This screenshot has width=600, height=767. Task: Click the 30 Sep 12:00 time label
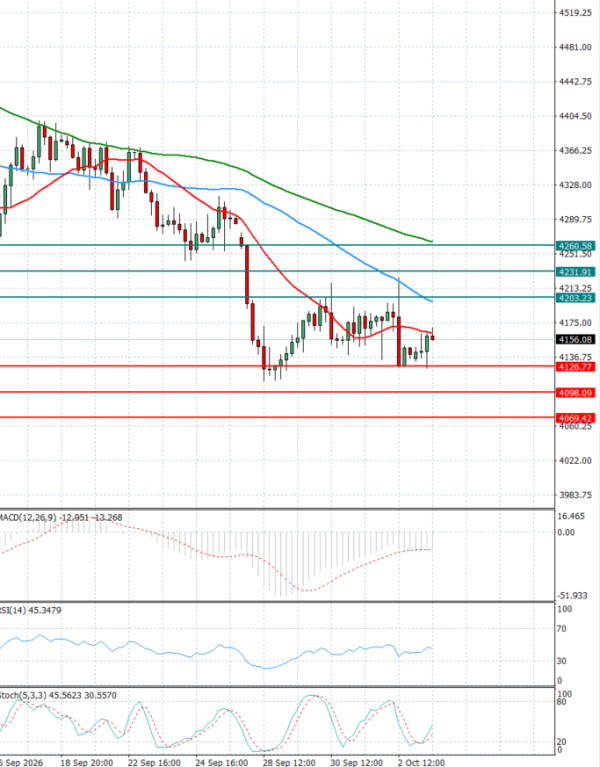[356, 763]
